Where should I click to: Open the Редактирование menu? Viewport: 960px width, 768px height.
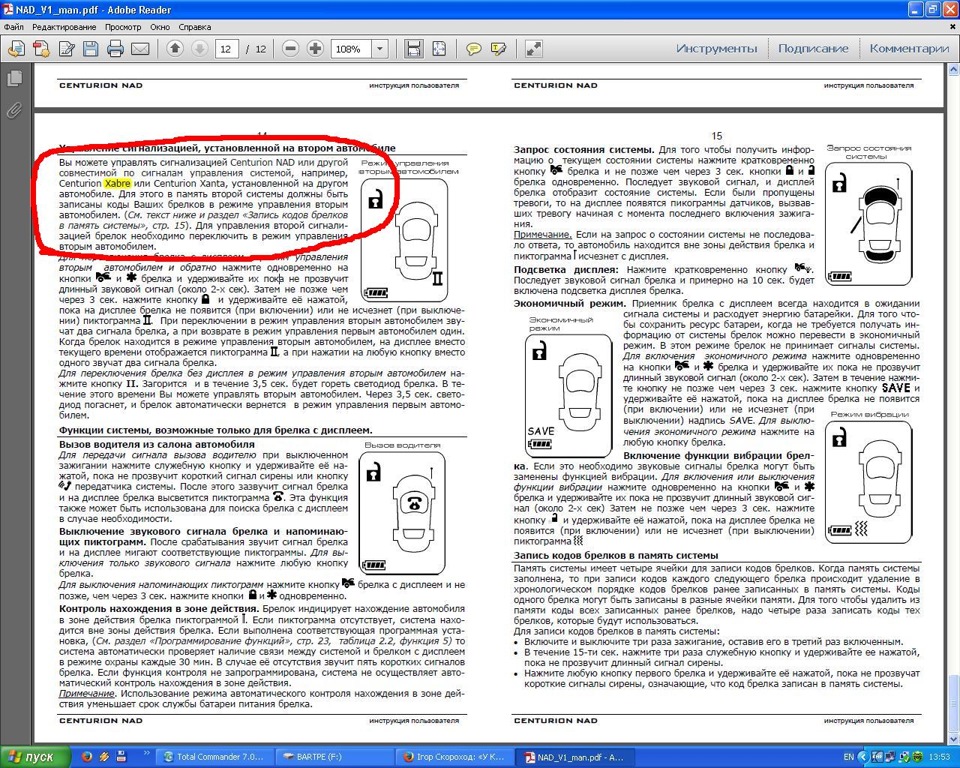64,27
